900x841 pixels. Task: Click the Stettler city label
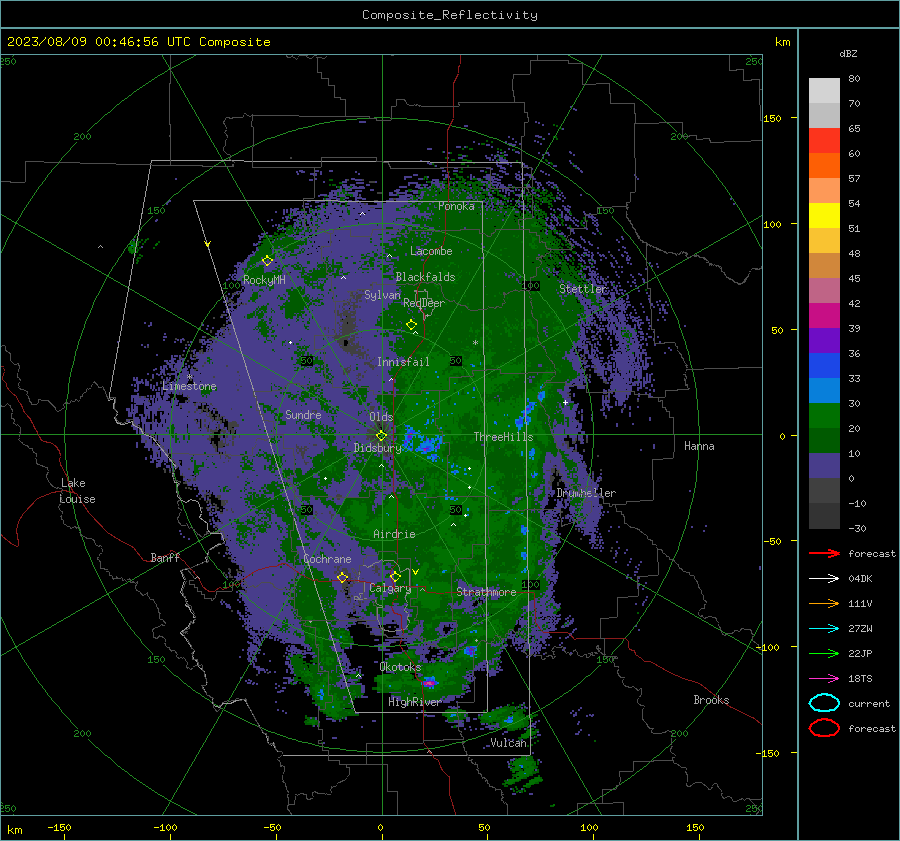click(x=583, y=289)
